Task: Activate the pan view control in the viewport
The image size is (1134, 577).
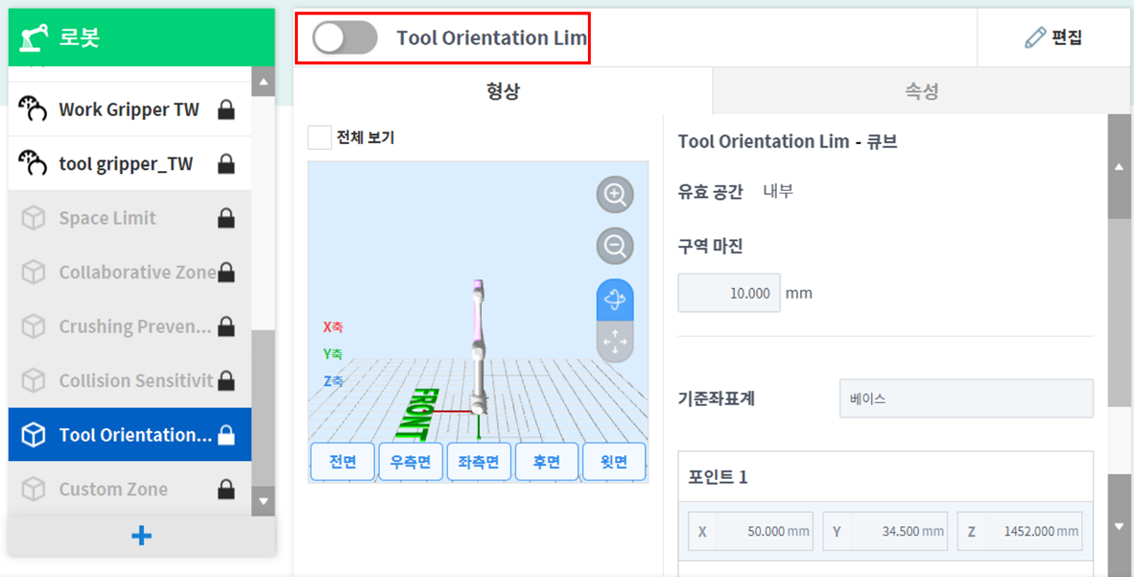Action: [x=614, y=342]
